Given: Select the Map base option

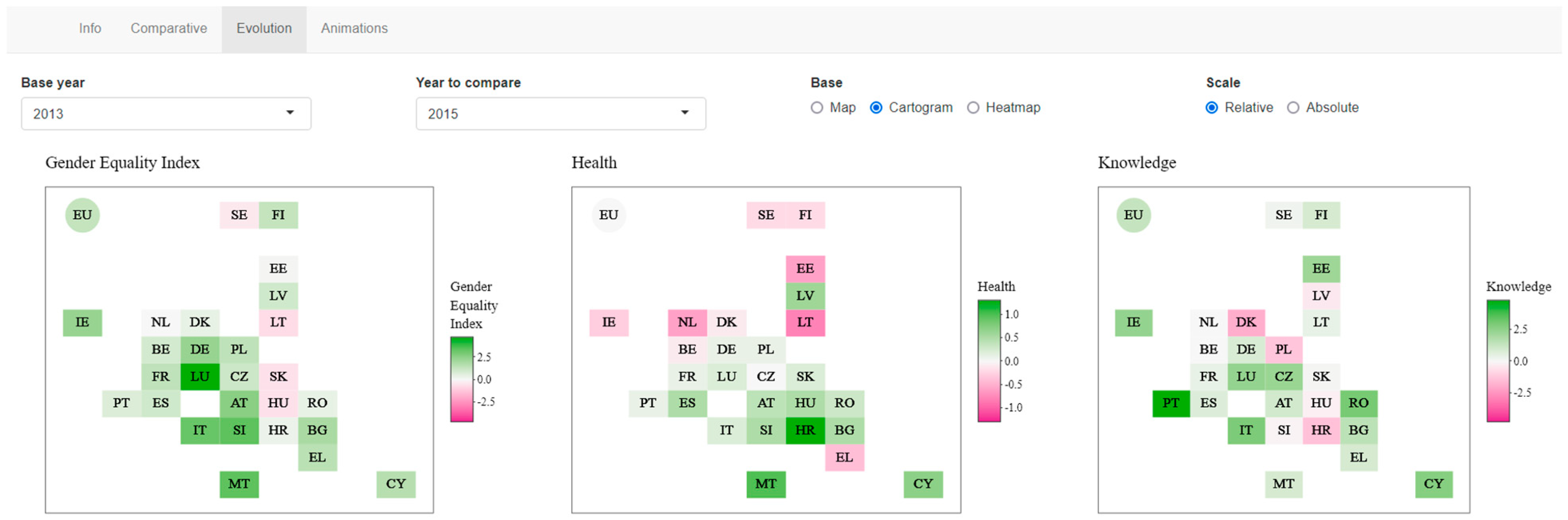Looking at the screenshot, I should [817, 108].
